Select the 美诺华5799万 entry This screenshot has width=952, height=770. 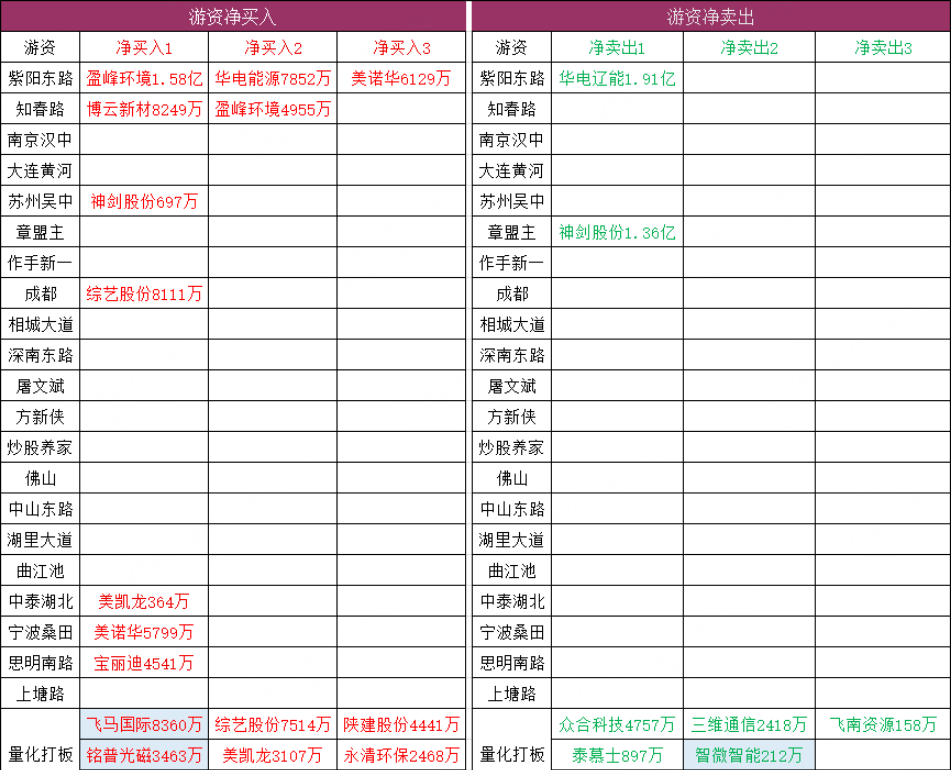(x=144, y=632)
